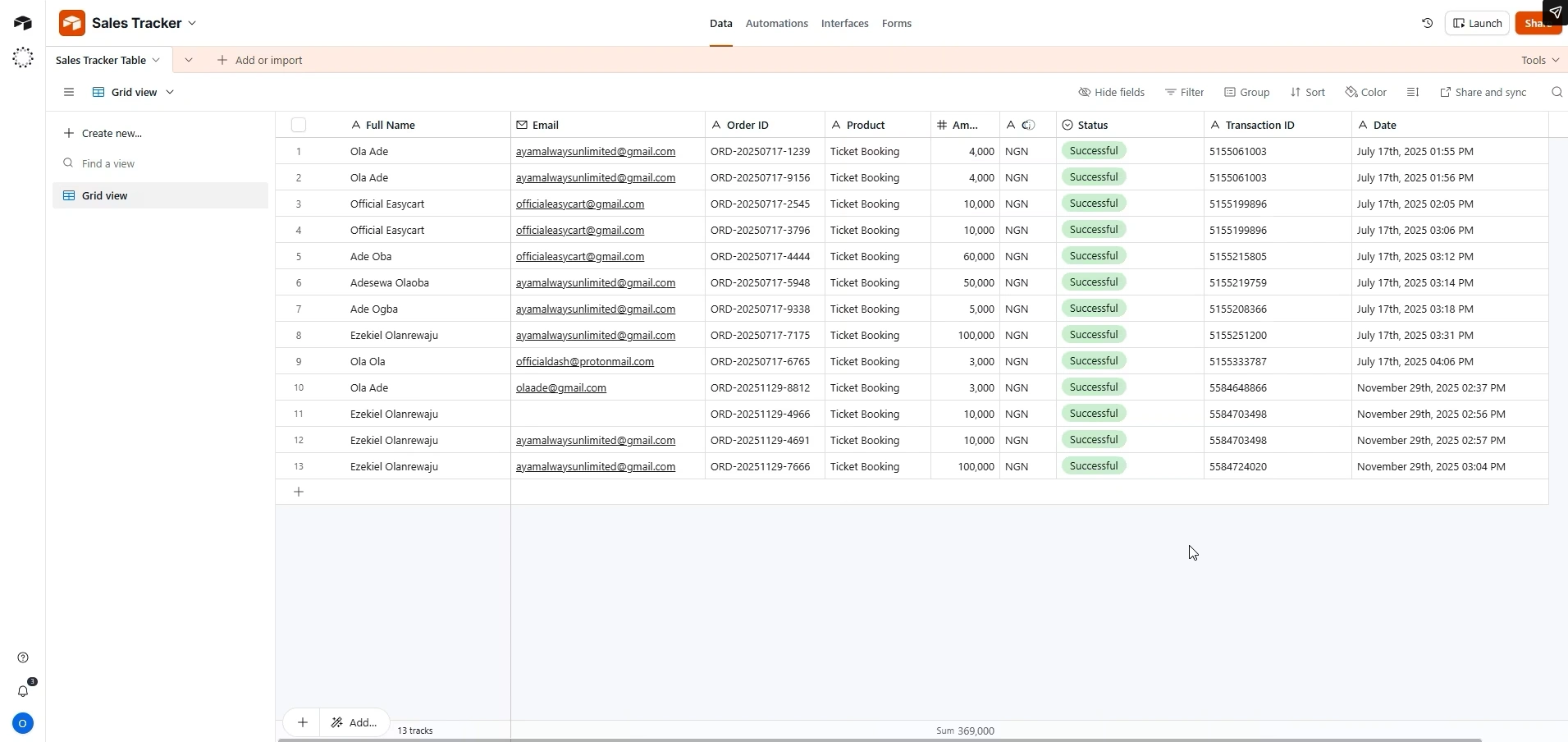Switch to the Automations tab

776,24
